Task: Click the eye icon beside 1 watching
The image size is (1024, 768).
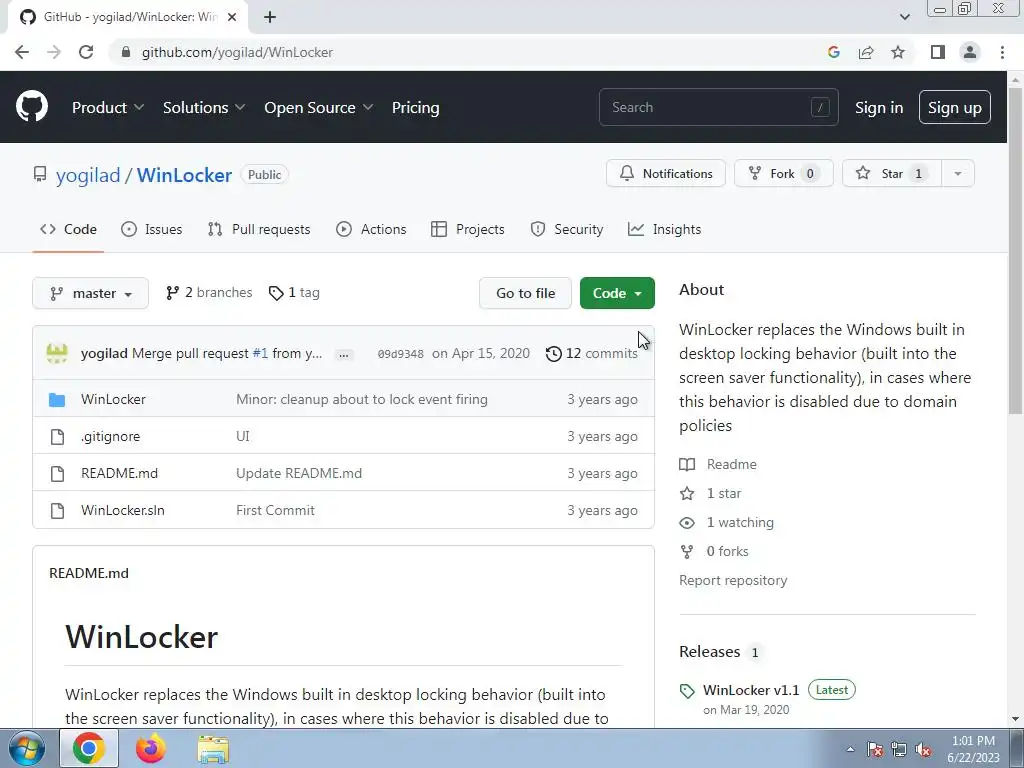Action: (687, 522)
